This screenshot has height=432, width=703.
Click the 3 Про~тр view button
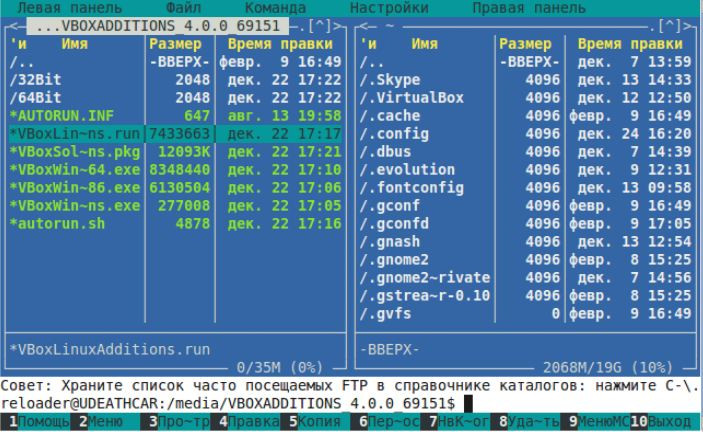coord(175,422)
